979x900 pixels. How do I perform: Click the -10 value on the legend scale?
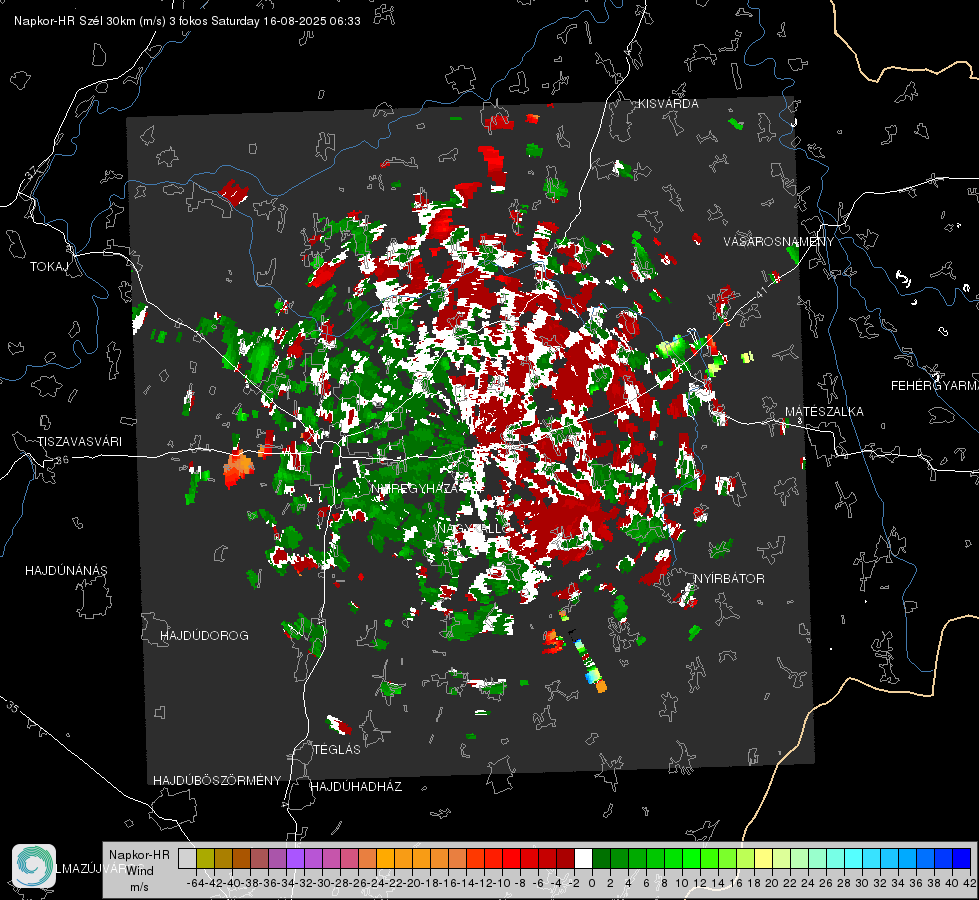[502, 883]
